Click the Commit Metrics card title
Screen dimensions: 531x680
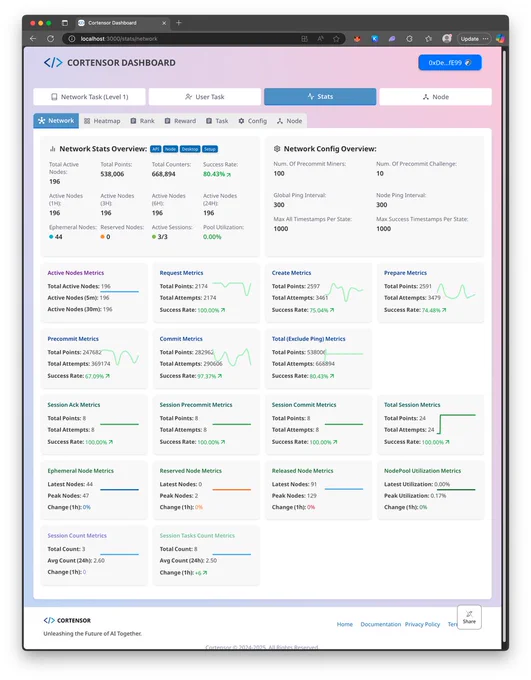181,339
